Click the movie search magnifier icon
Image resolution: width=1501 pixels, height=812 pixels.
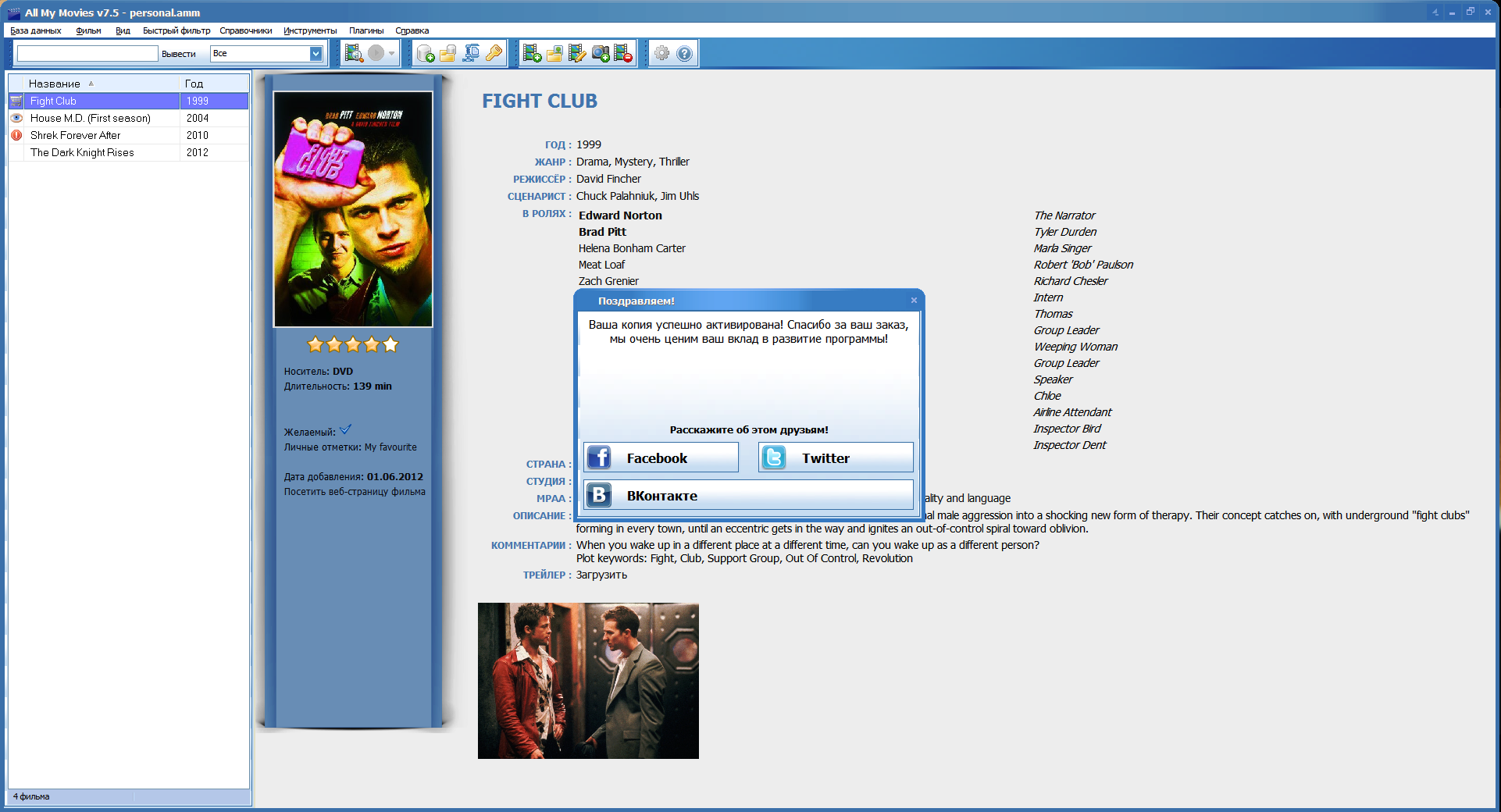354,53
